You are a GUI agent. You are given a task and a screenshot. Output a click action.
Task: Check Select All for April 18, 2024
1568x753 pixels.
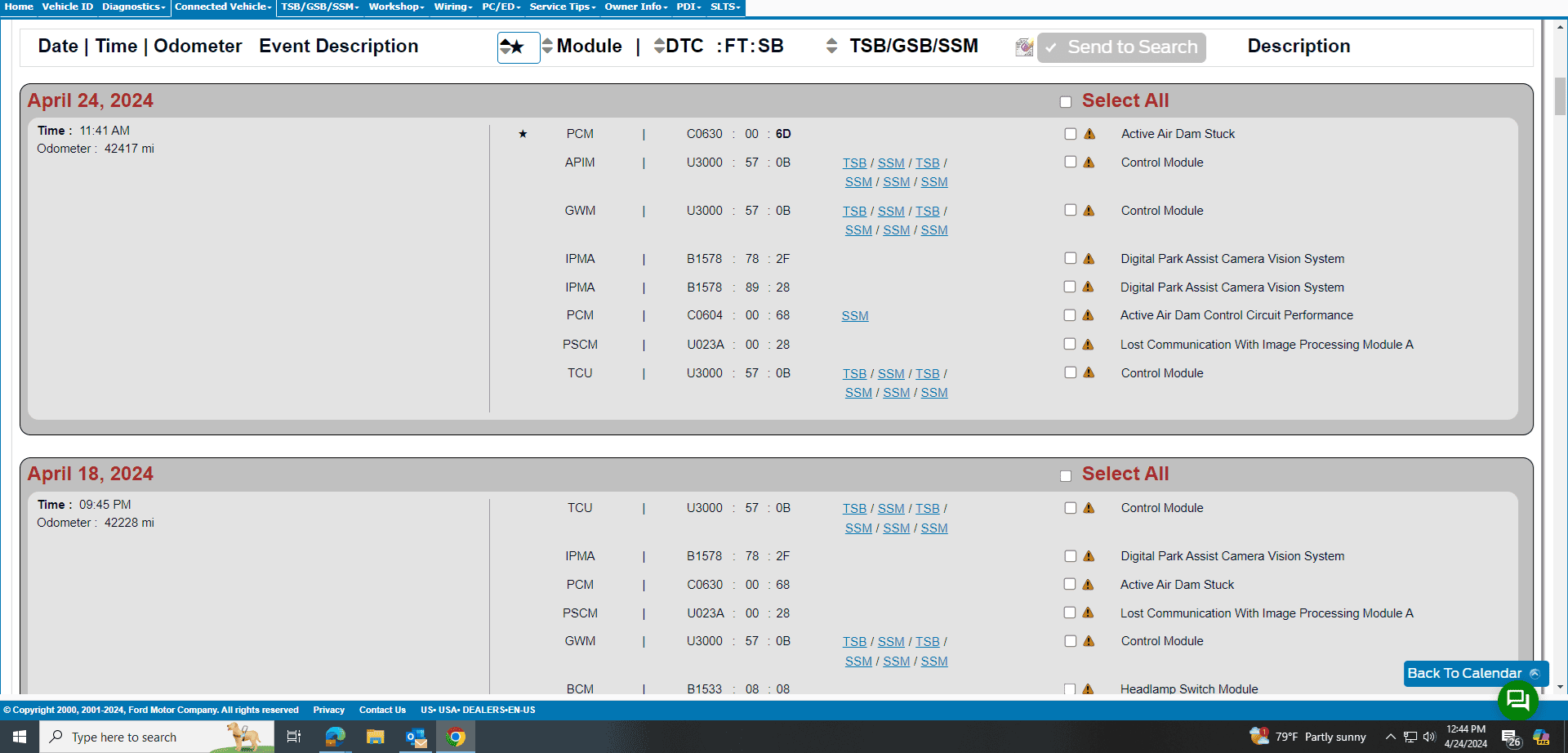pos(1066,476)
